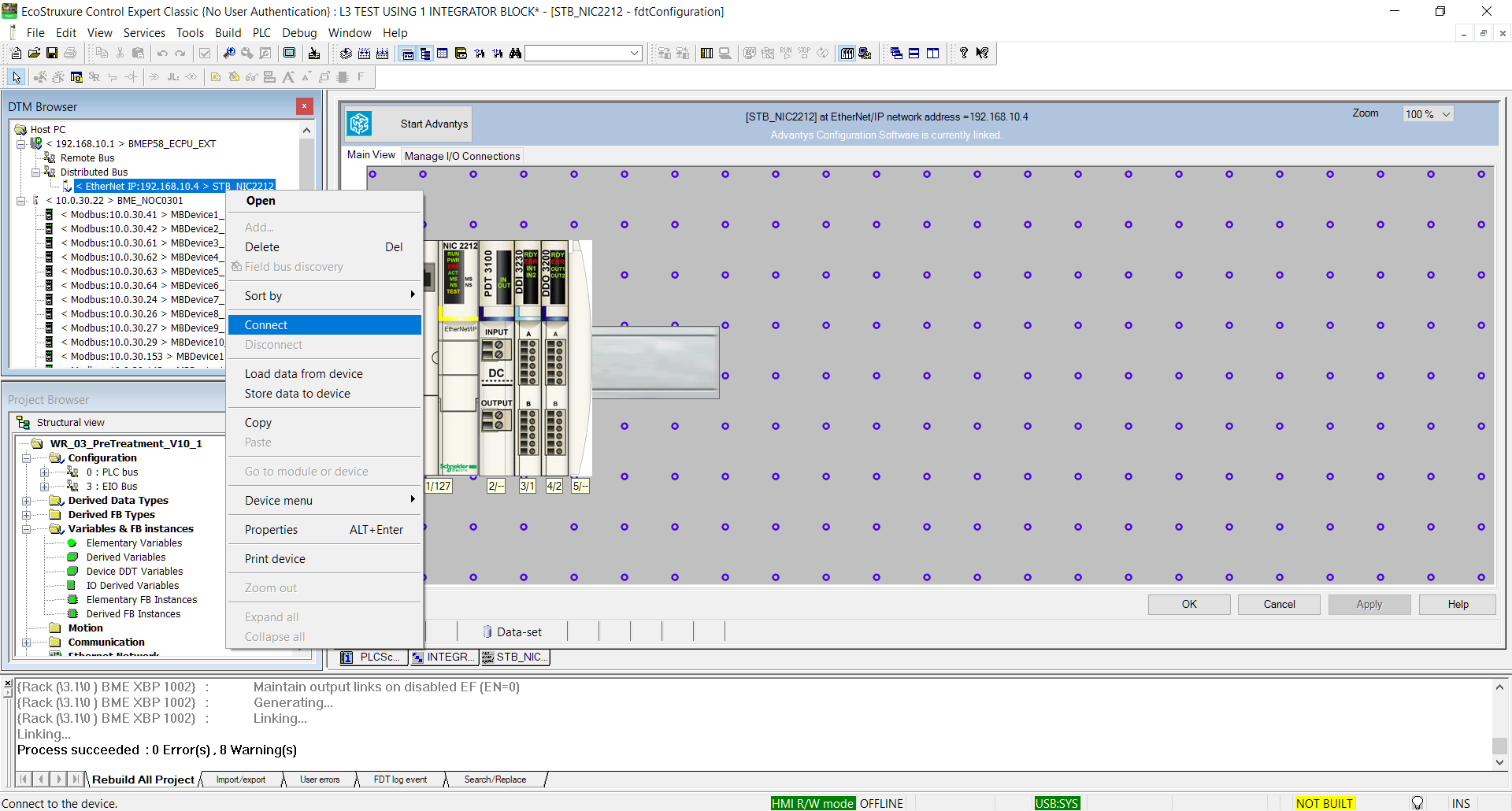1512x811 pixels.
Task: Choose Connect in the context menu
Action: point(324,325)
